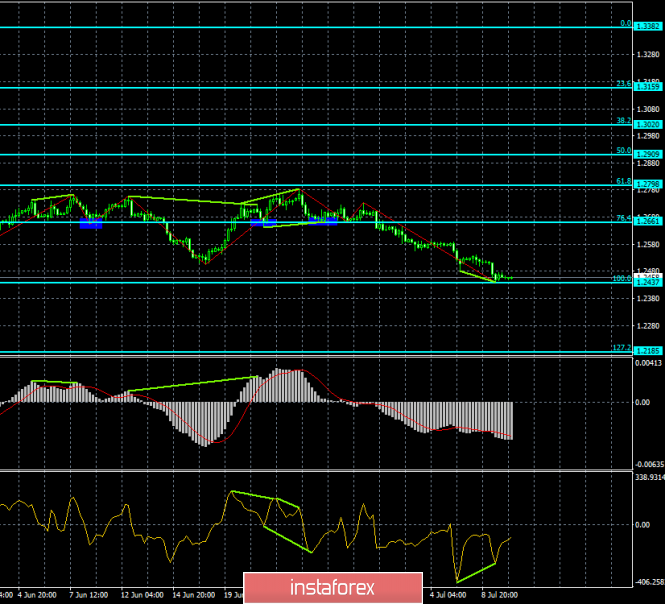The image size is (665, 604).
Task: Click the 1.3382 Fibonacci price tag
Action: click(649, 27)
